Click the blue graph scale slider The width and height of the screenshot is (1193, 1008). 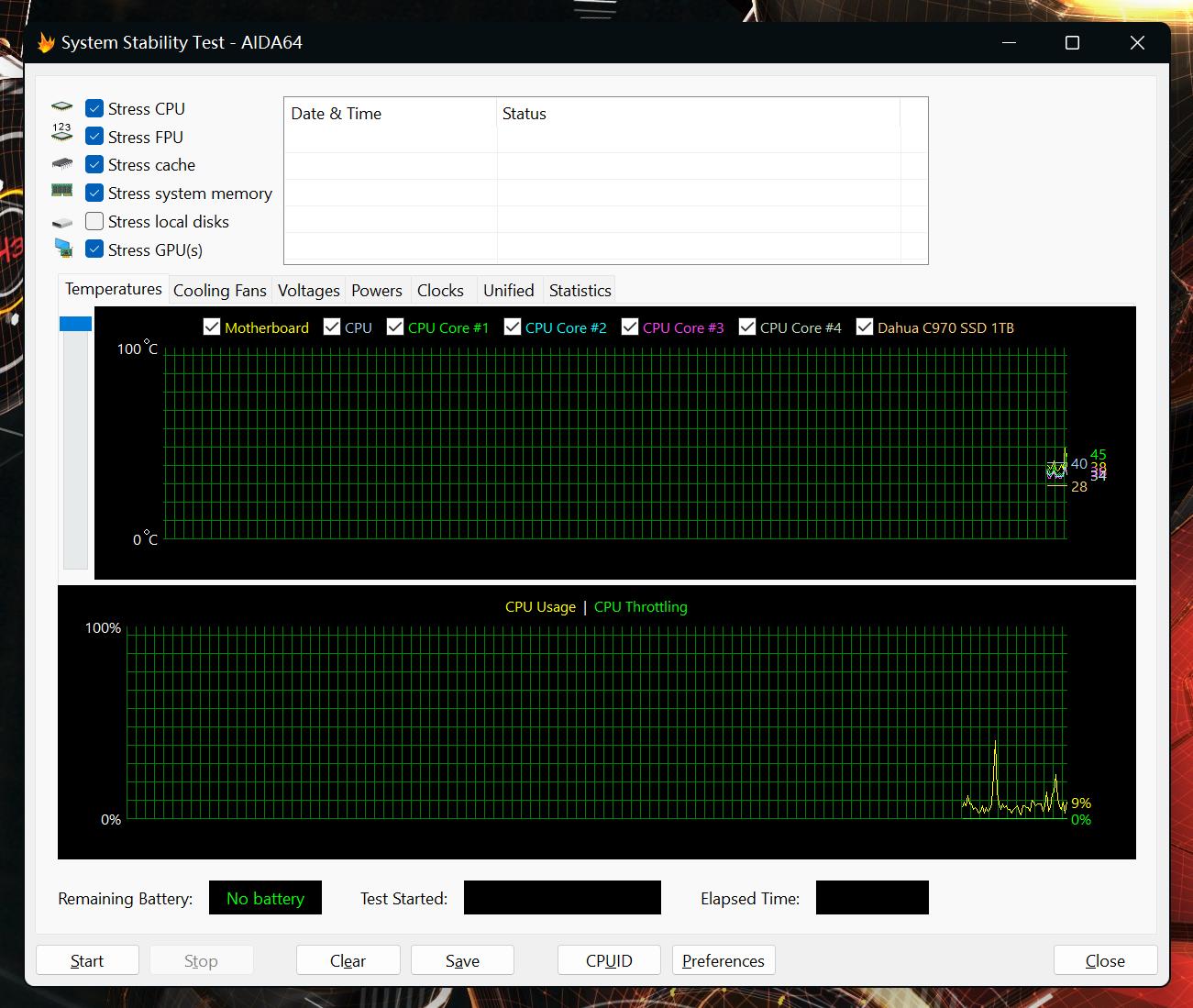[75, 324]
